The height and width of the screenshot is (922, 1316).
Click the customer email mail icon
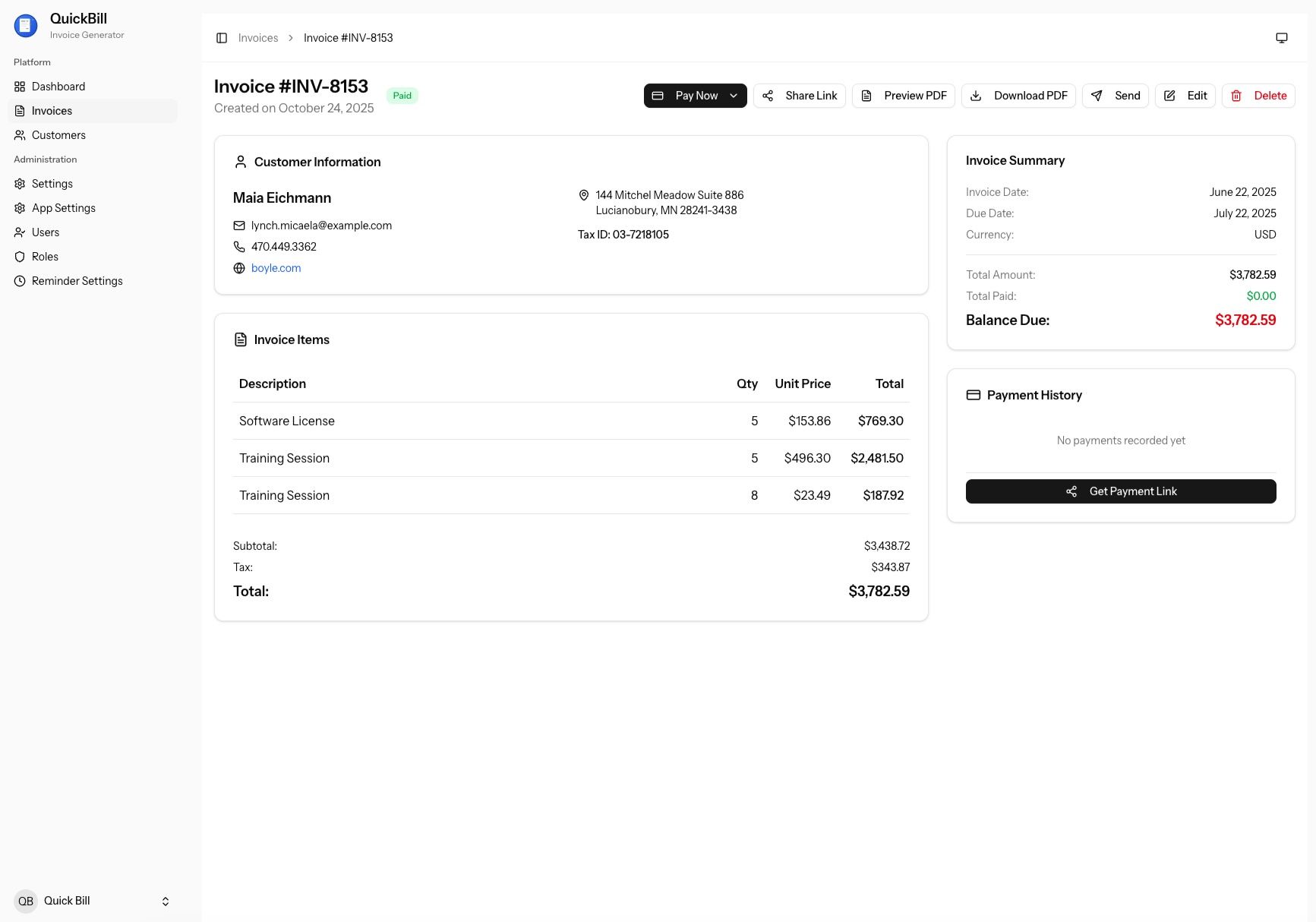[x=239, y=226]
